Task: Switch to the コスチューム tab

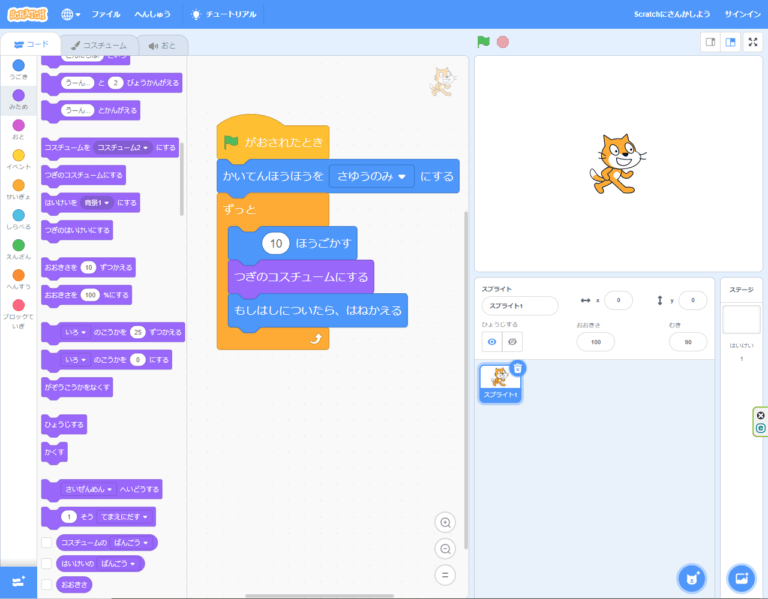Action: coord(97,45)
